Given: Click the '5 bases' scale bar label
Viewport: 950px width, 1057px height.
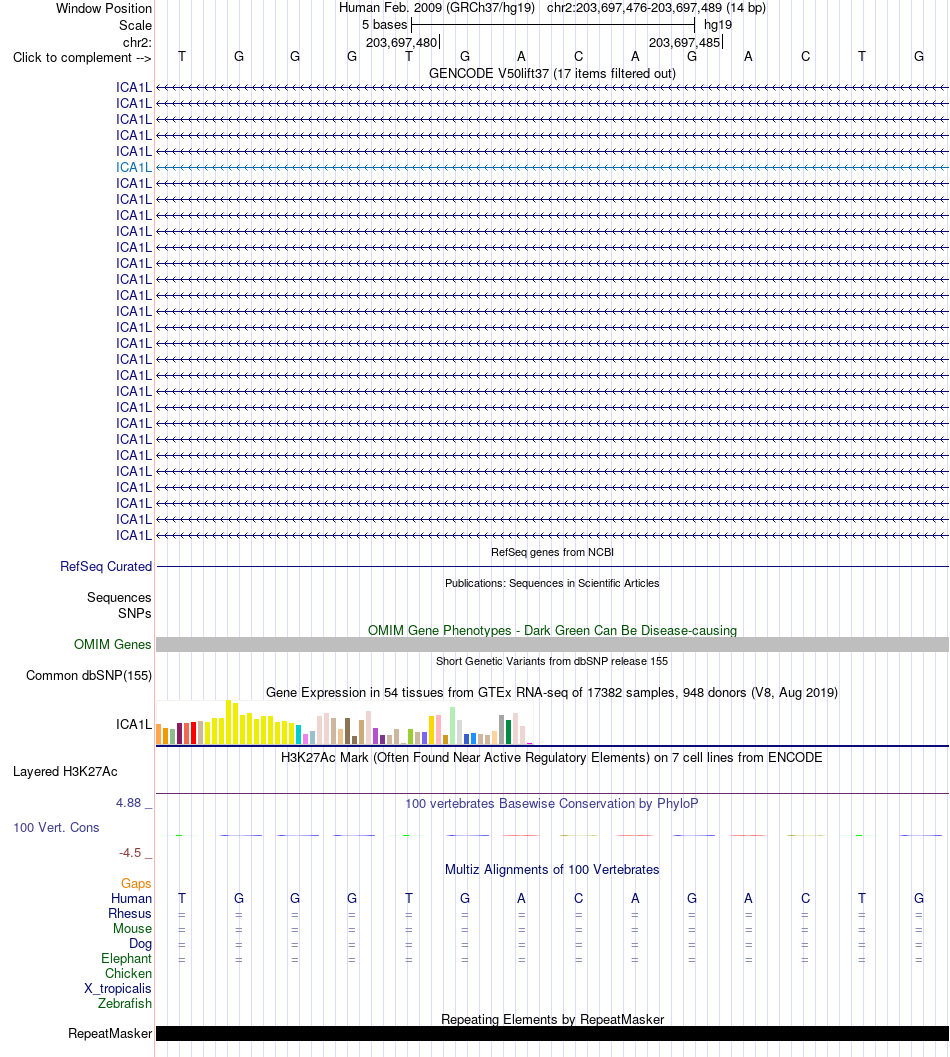Looking at the screenshot, I should [x=384, y=25].
